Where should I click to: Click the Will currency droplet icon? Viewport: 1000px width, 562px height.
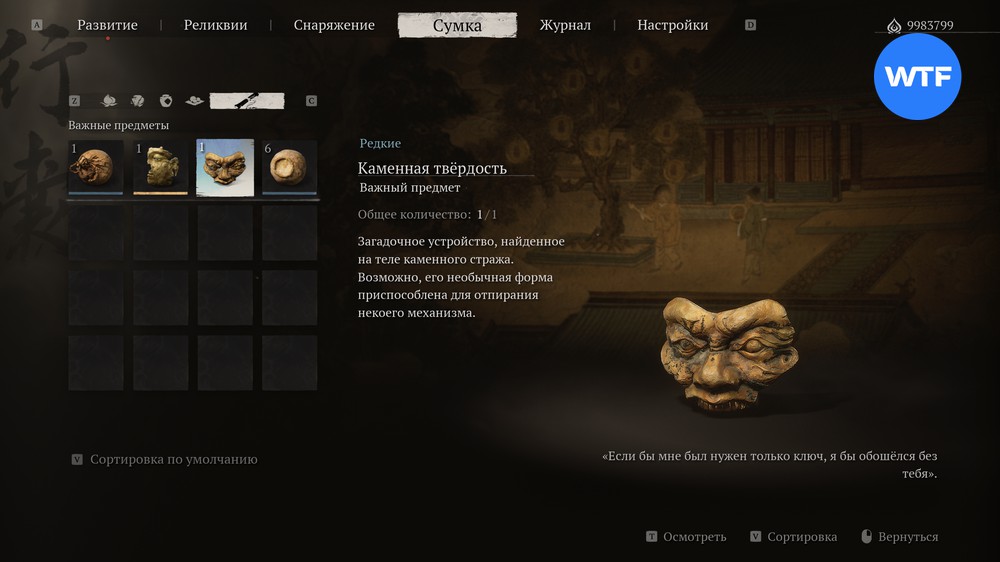[894, 26]
